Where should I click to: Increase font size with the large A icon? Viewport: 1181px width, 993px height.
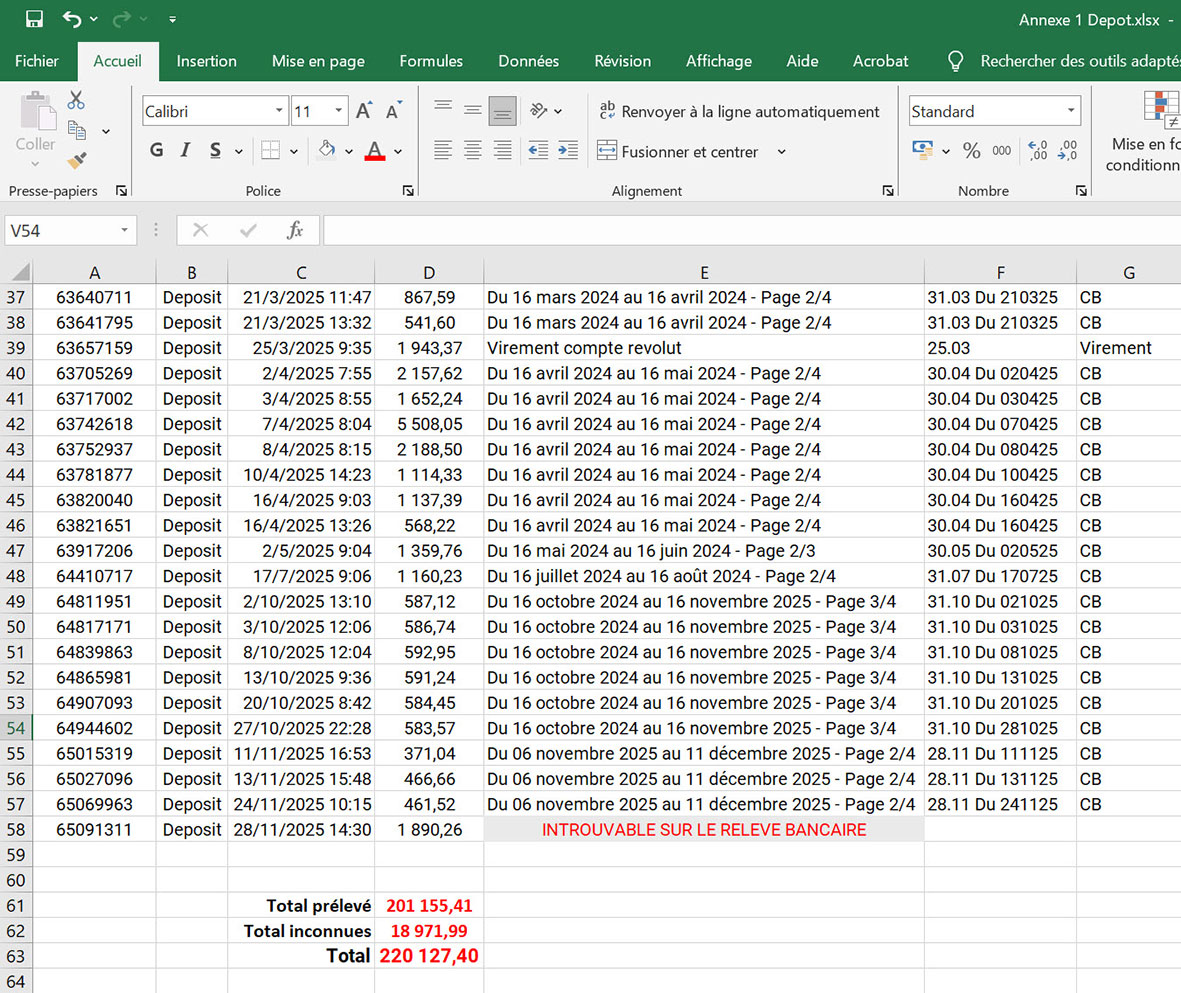[x=364, y=111]
